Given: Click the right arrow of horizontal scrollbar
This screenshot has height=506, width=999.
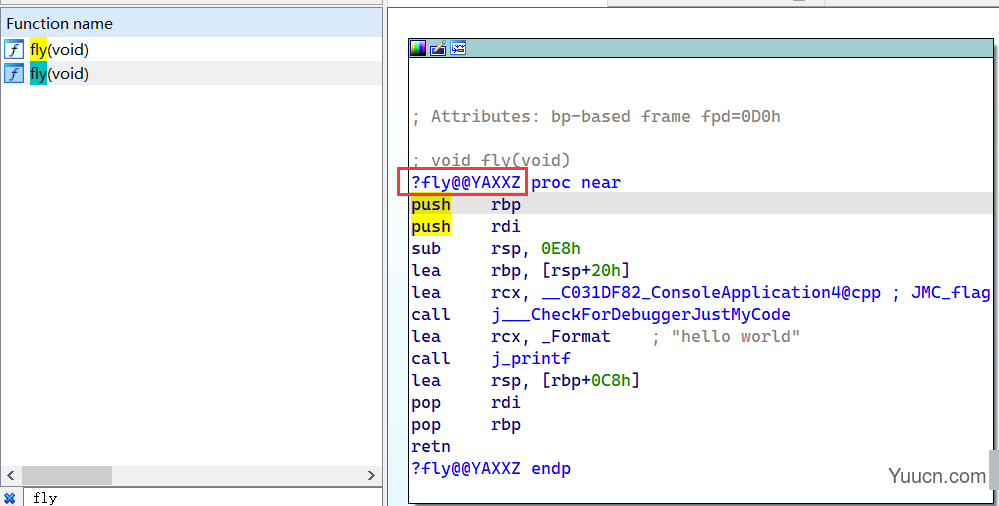Looking at the screenshot, I should pos(371,475).
